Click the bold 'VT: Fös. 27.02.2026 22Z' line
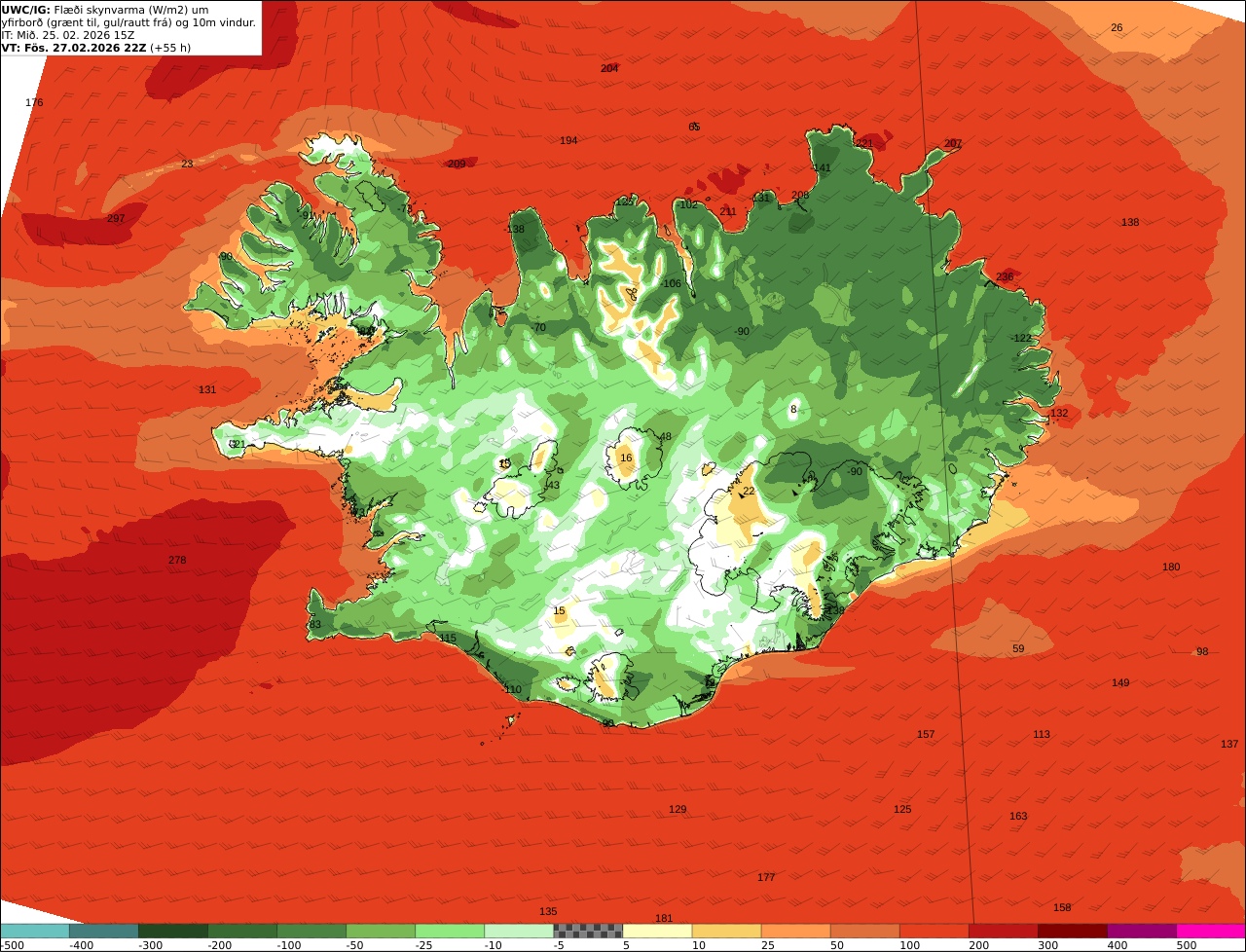The width and height of the screenshot is (1246, 952). click(74, 48)
